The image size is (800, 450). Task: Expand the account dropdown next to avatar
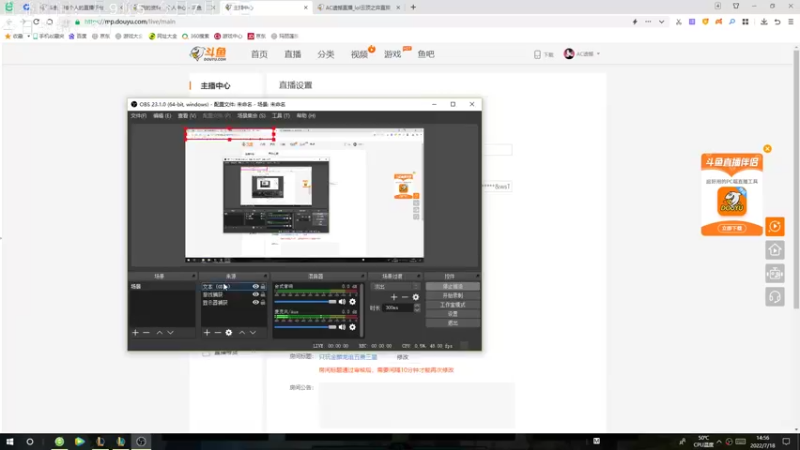pos(598,54)
